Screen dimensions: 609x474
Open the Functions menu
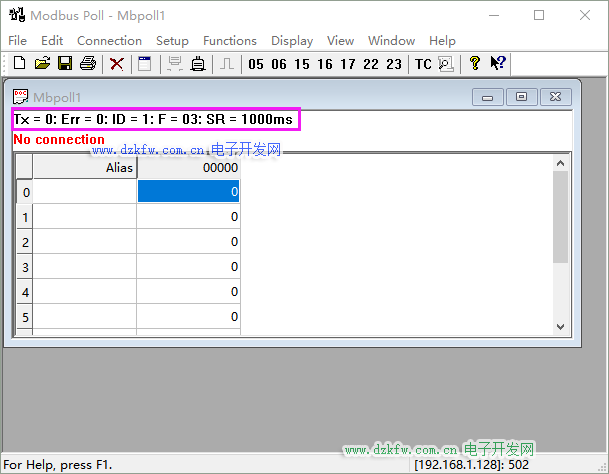point(229,41)
